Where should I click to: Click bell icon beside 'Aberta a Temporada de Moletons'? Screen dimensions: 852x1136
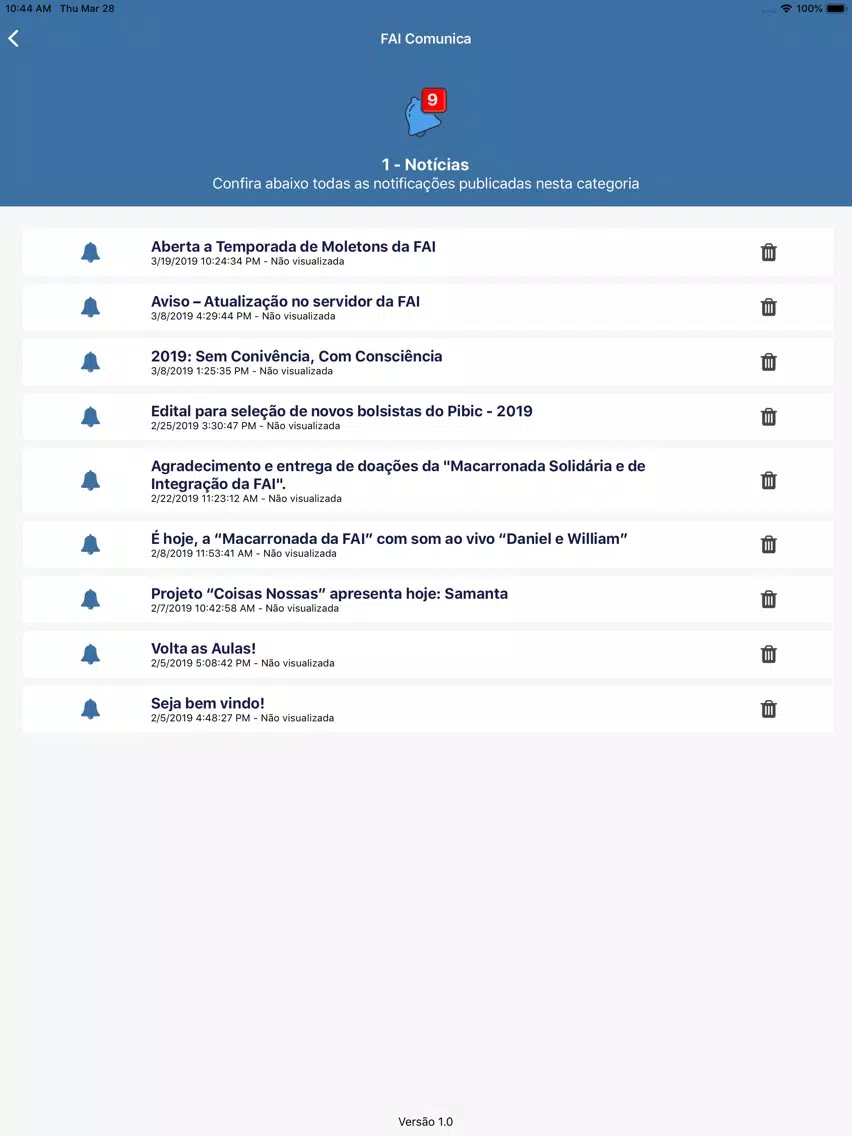point(90,252)
